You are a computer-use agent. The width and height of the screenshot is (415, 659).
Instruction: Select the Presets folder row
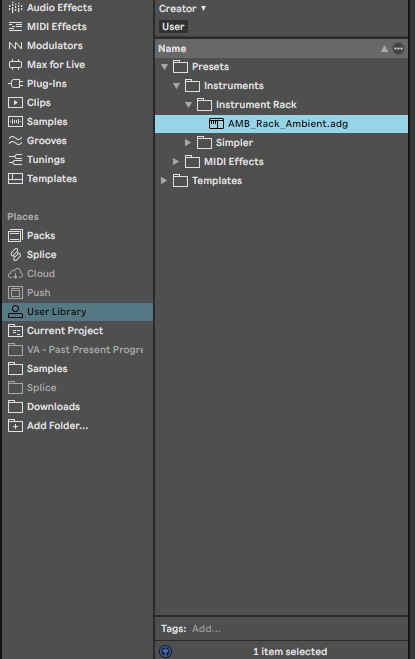coord(281,67)
